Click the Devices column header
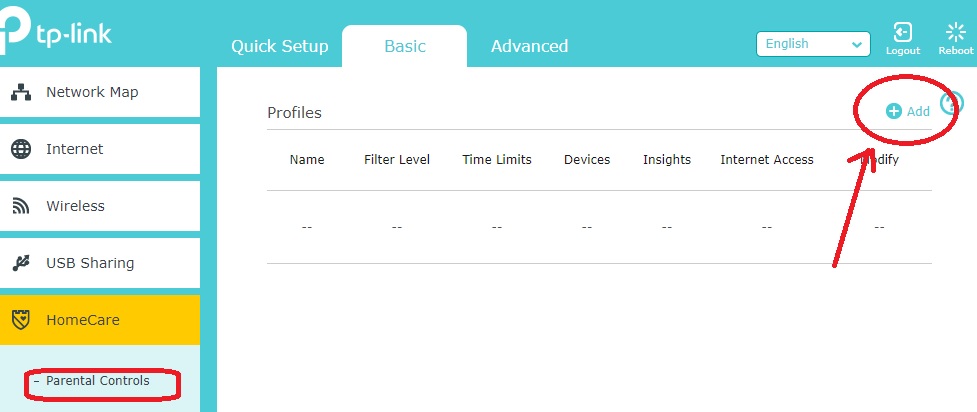Viewport: 977px width, 412px height. click(587, 160)
